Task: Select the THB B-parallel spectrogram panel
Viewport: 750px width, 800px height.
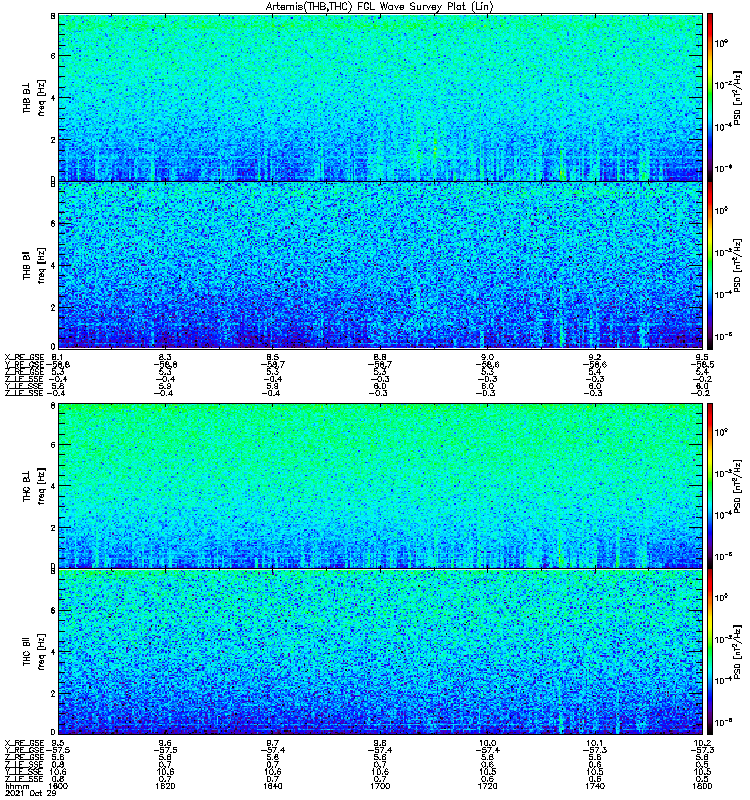Action: coord(380,265)
